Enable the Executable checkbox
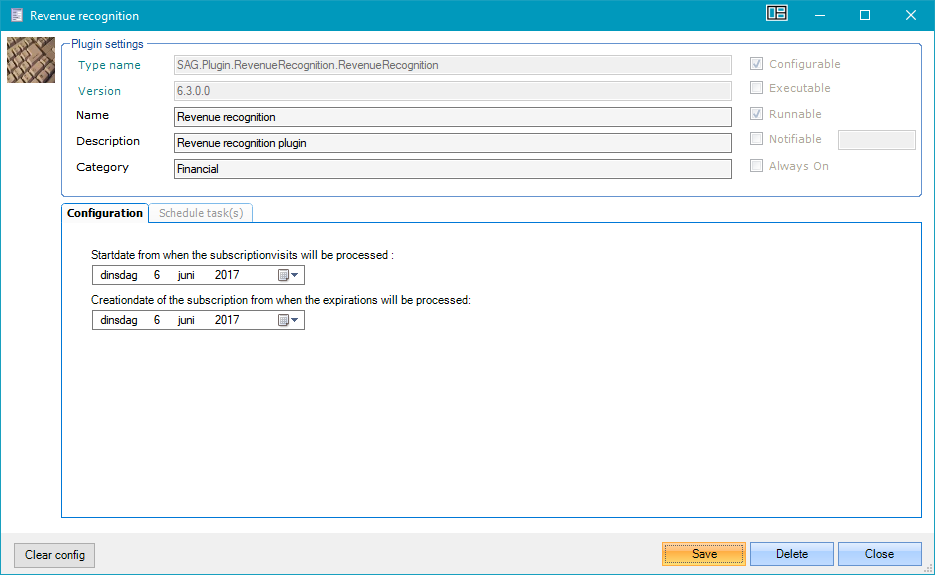 (x=757, y=88)
